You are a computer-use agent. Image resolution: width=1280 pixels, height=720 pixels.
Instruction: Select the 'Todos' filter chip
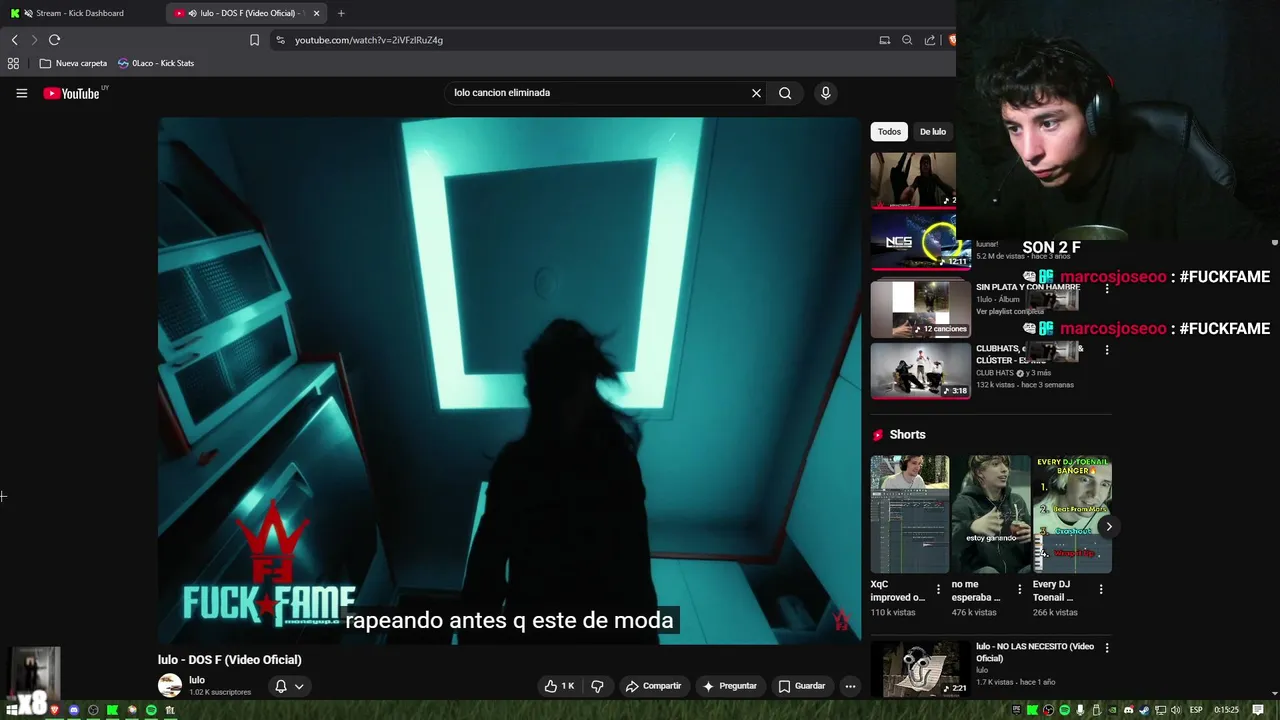(889, 132)
